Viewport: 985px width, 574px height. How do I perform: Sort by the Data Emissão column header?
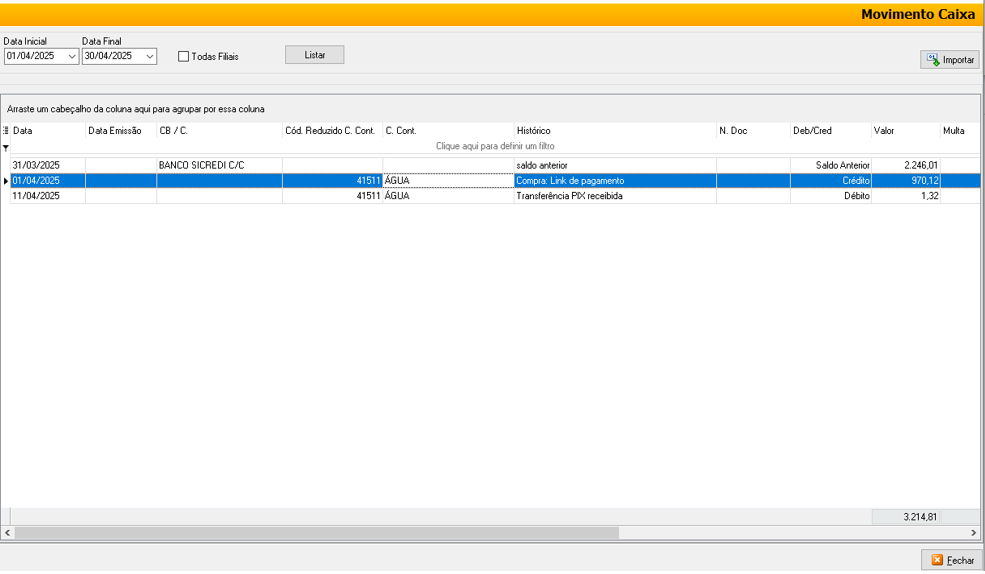(x=121, y=131)
